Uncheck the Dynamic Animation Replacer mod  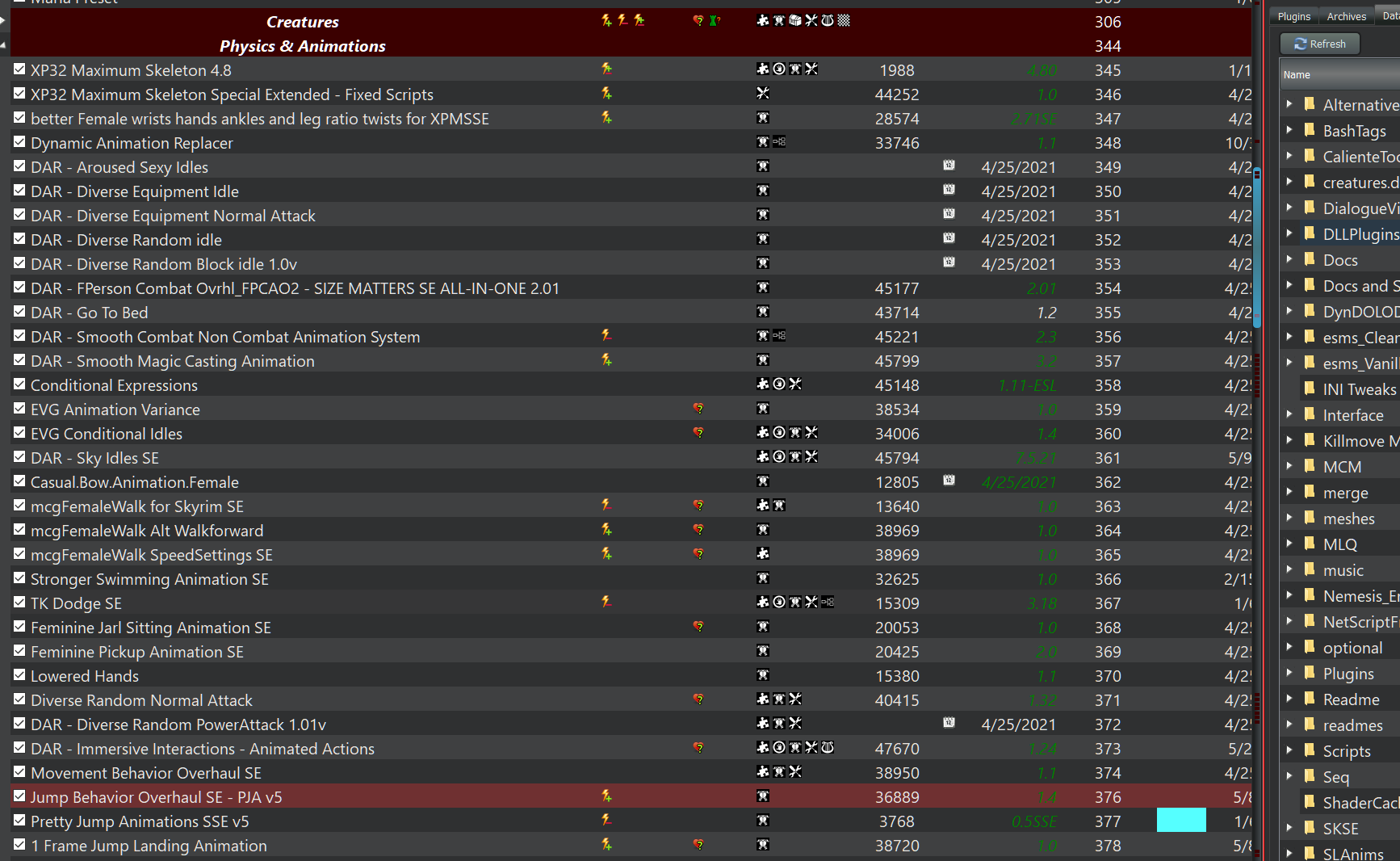19,142
